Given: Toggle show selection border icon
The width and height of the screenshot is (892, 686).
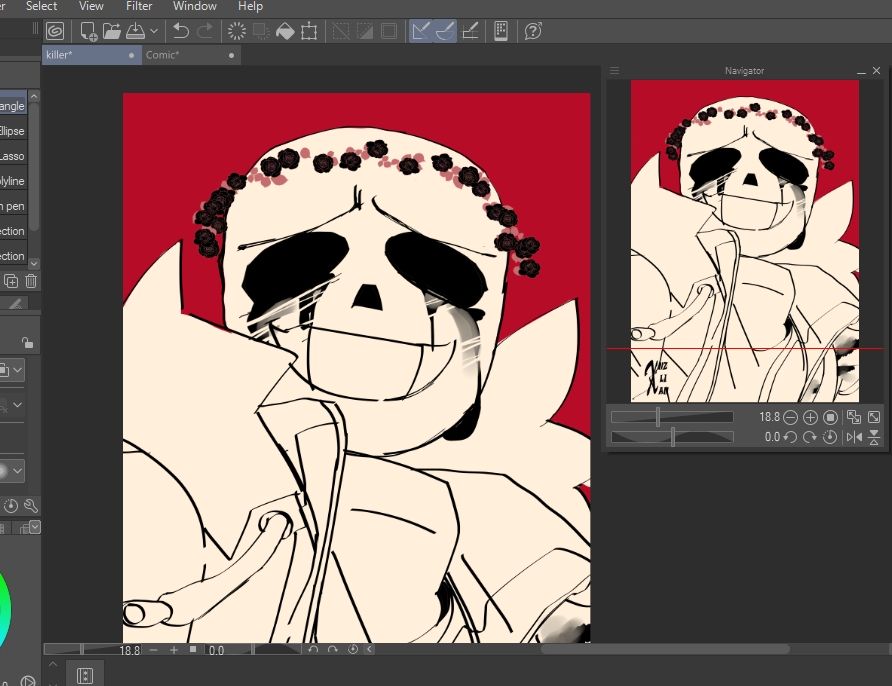Looking at the screenshot, I should pos(389,31).
